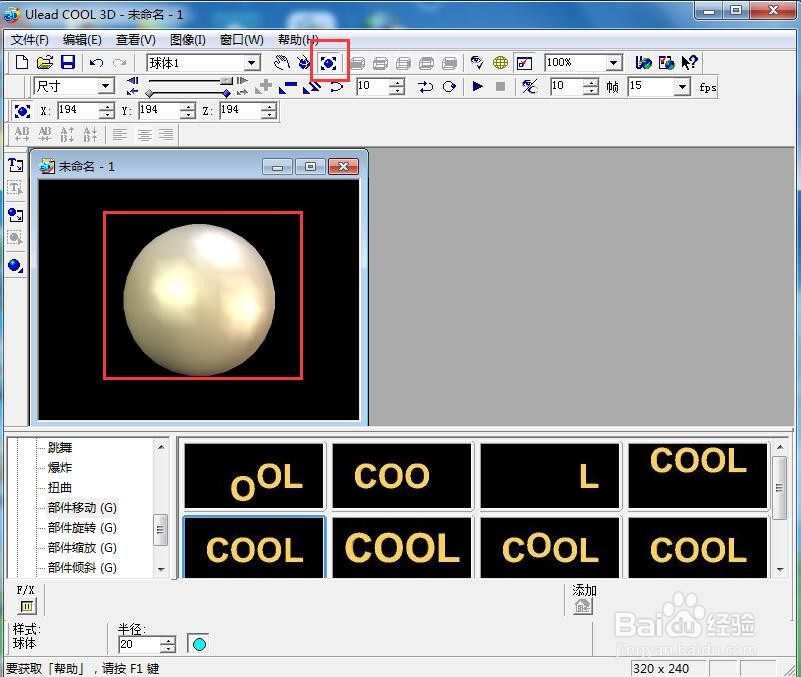The height and width of the screenshot is (677, 801).
Task: Open the 15 fps frame rate dropdown
Action: tap(682, 87)
